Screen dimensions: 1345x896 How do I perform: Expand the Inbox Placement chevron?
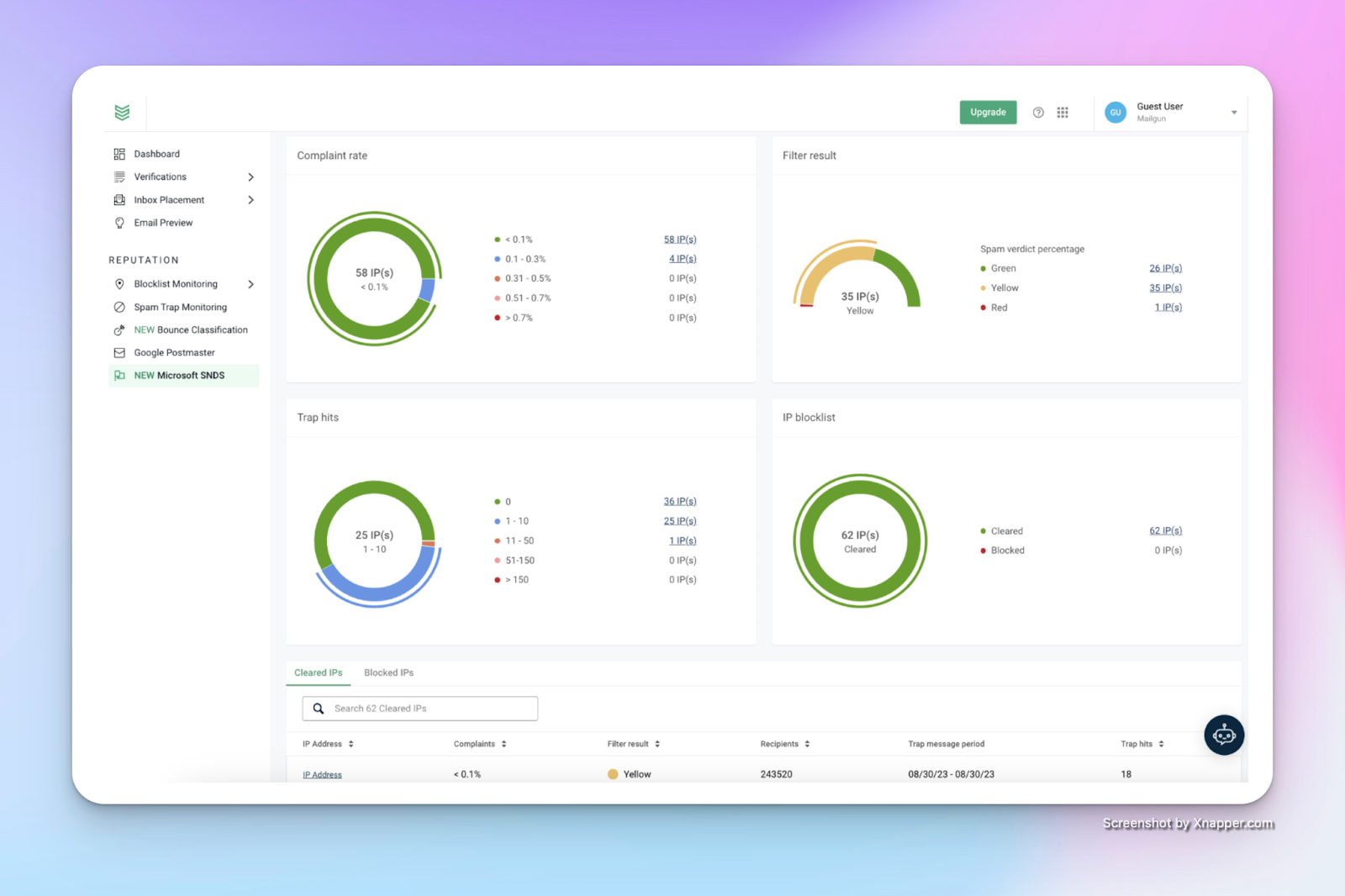click(x=251, y=200)
